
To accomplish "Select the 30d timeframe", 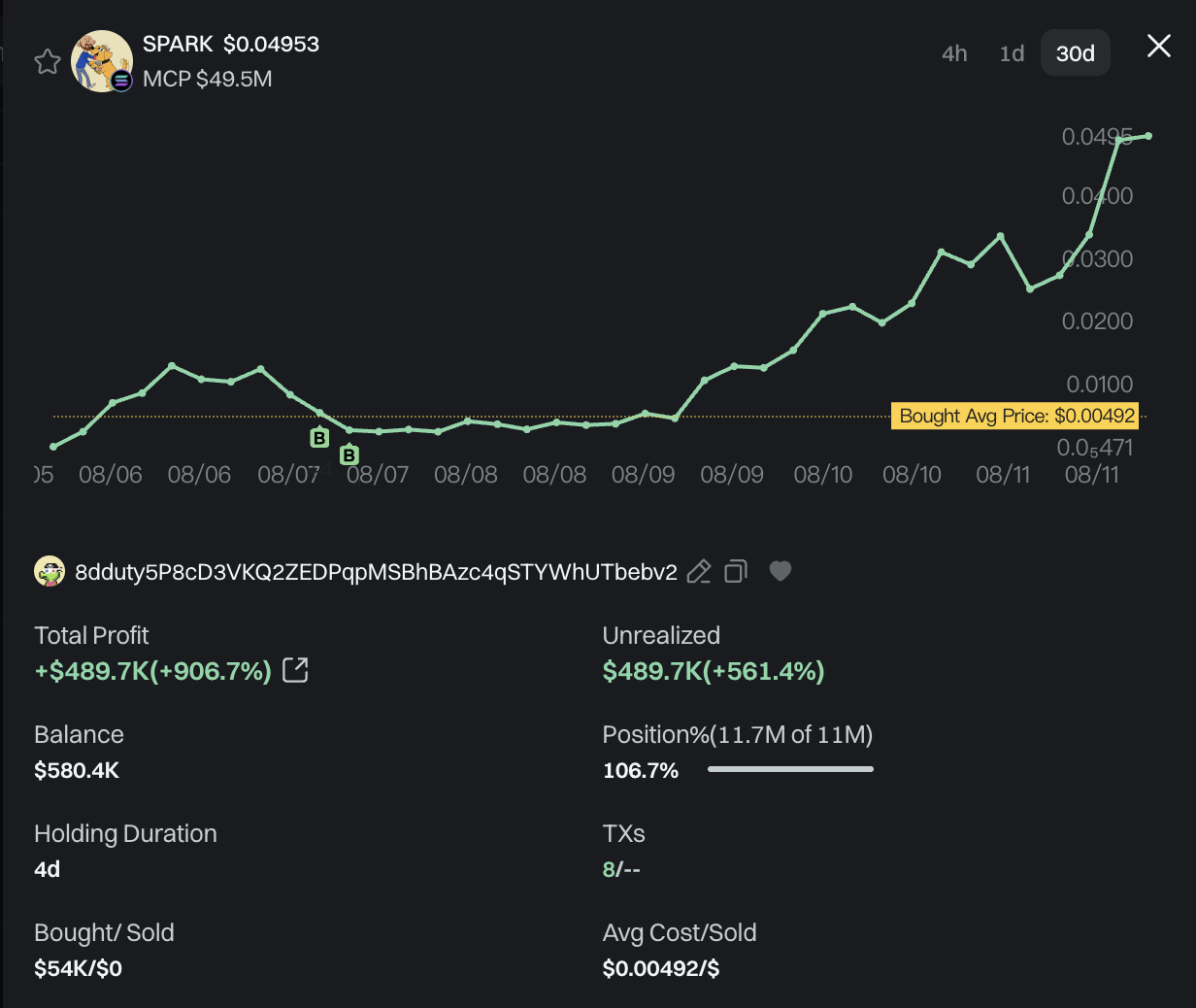I will [x=1076, y=53].
